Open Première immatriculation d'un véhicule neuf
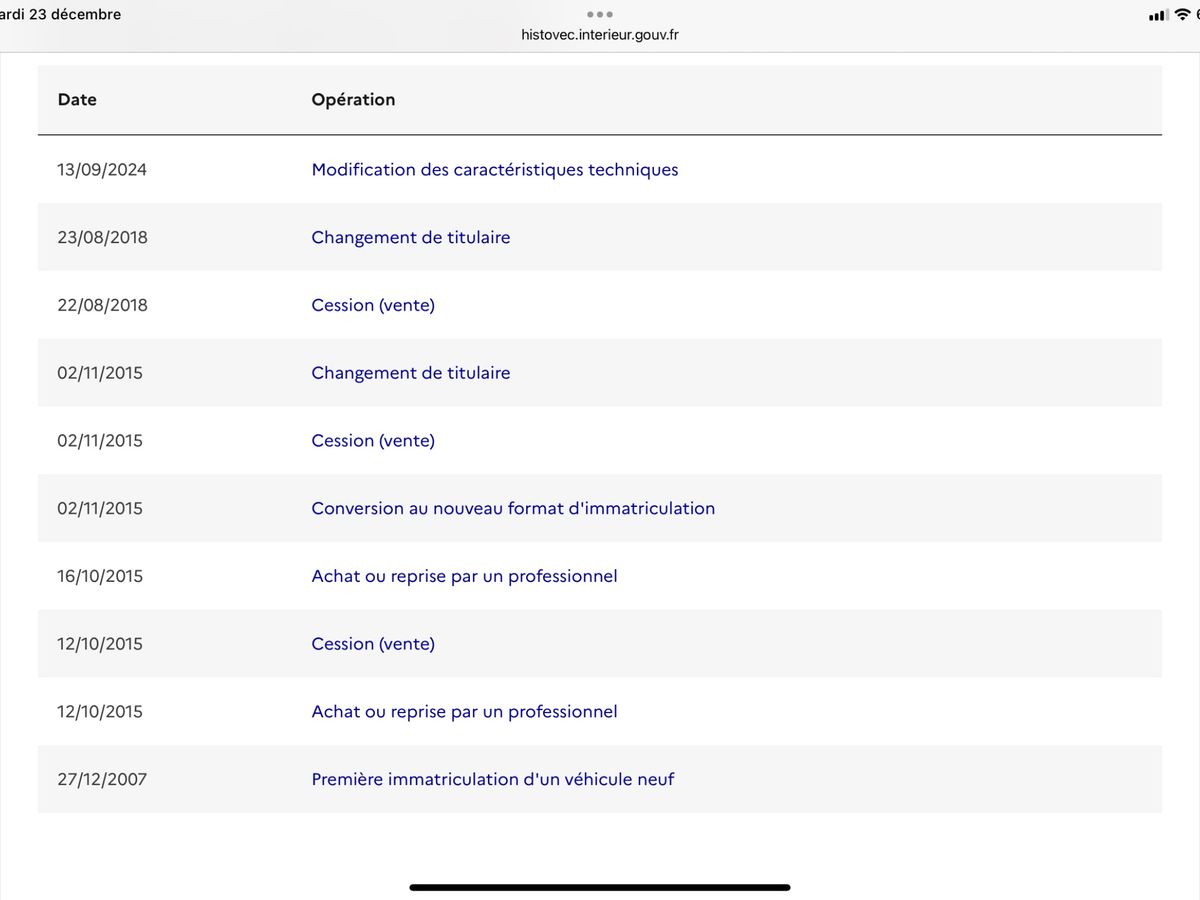Screen dimensions: 1200x900 [493, 779]
